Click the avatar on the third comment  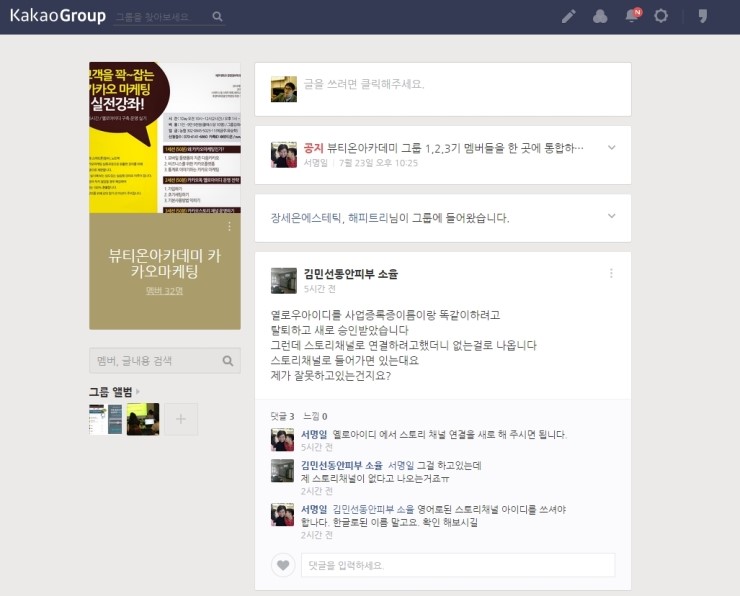[282, 515]
